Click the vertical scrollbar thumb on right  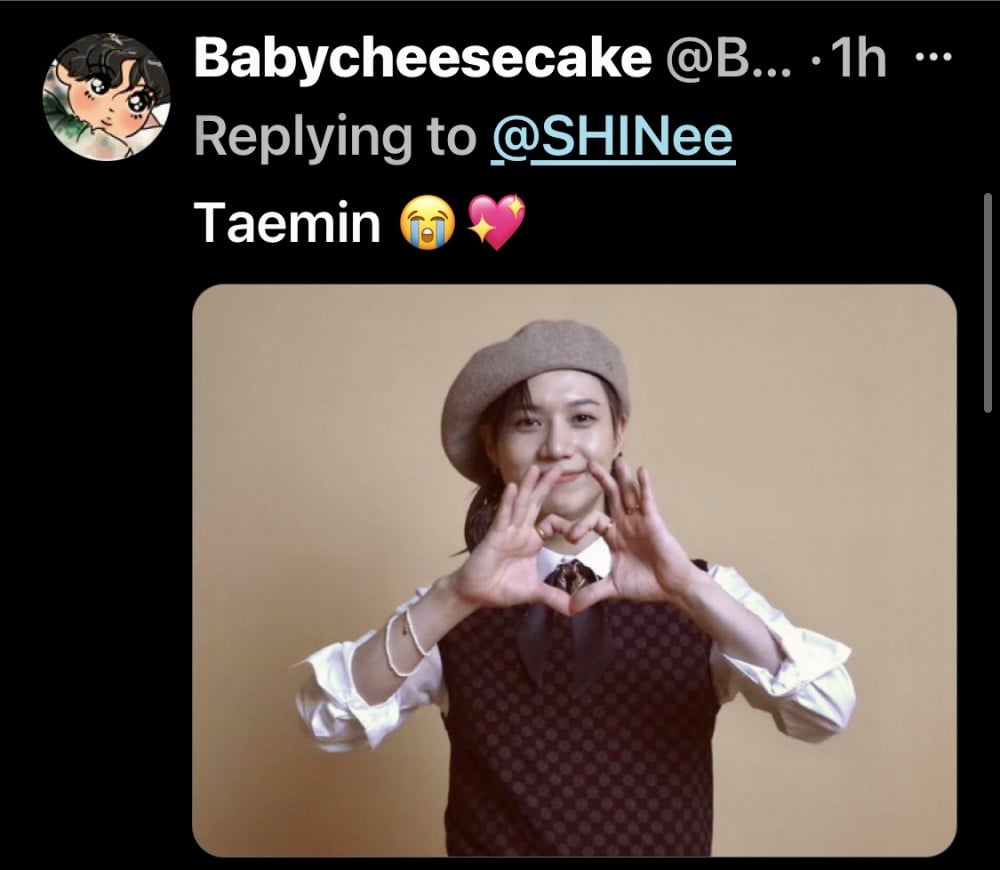988,303
